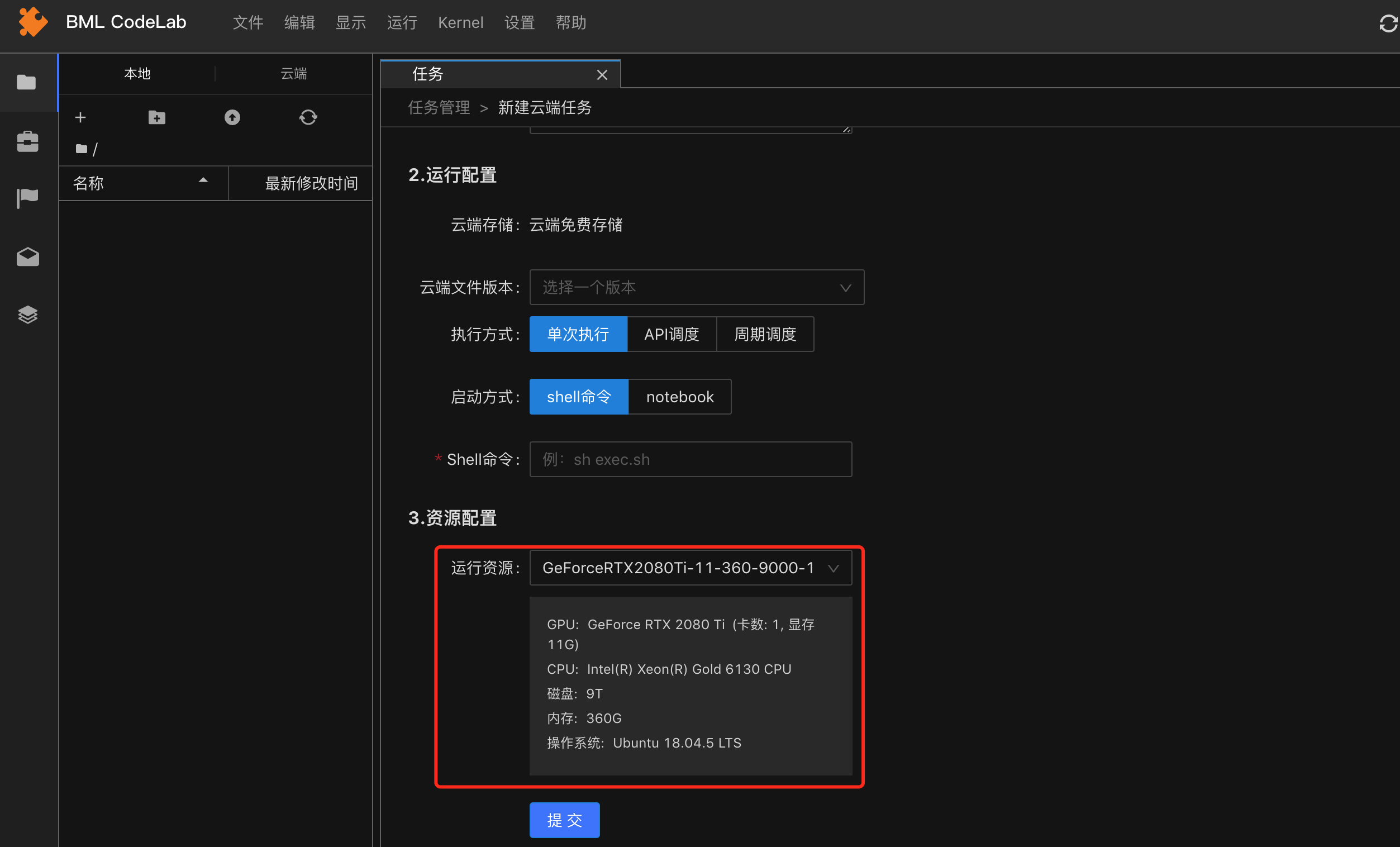Click the 磁盘: 9T line
Viewport: 1400px width, 847px height.
[574, 693]
